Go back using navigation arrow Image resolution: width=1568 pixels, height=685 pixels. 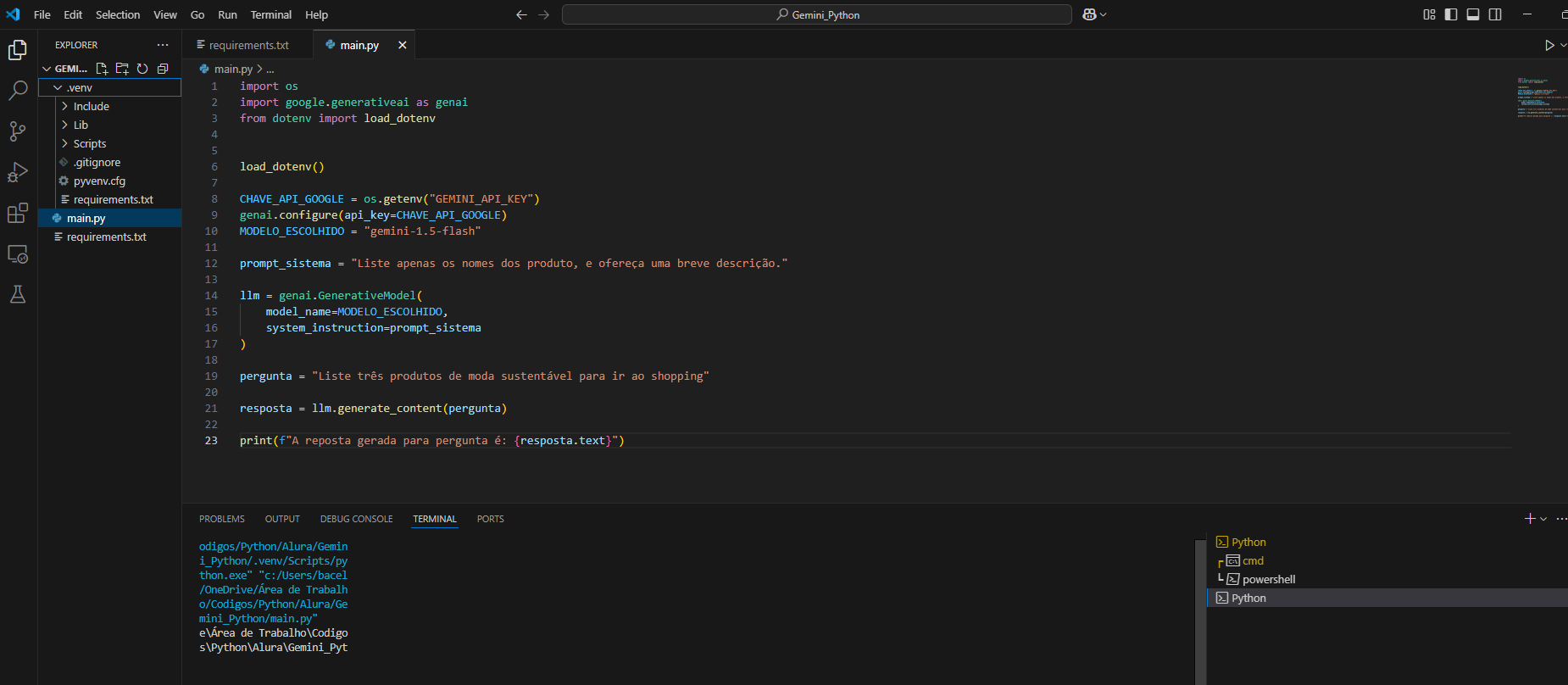click(521, 14)
